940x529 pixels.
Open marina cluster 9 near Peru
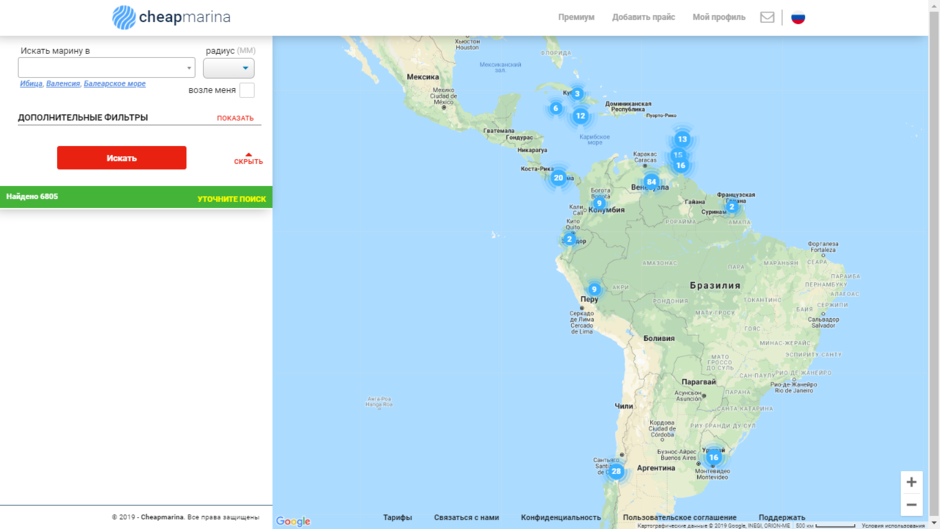[x=594, y=289]
